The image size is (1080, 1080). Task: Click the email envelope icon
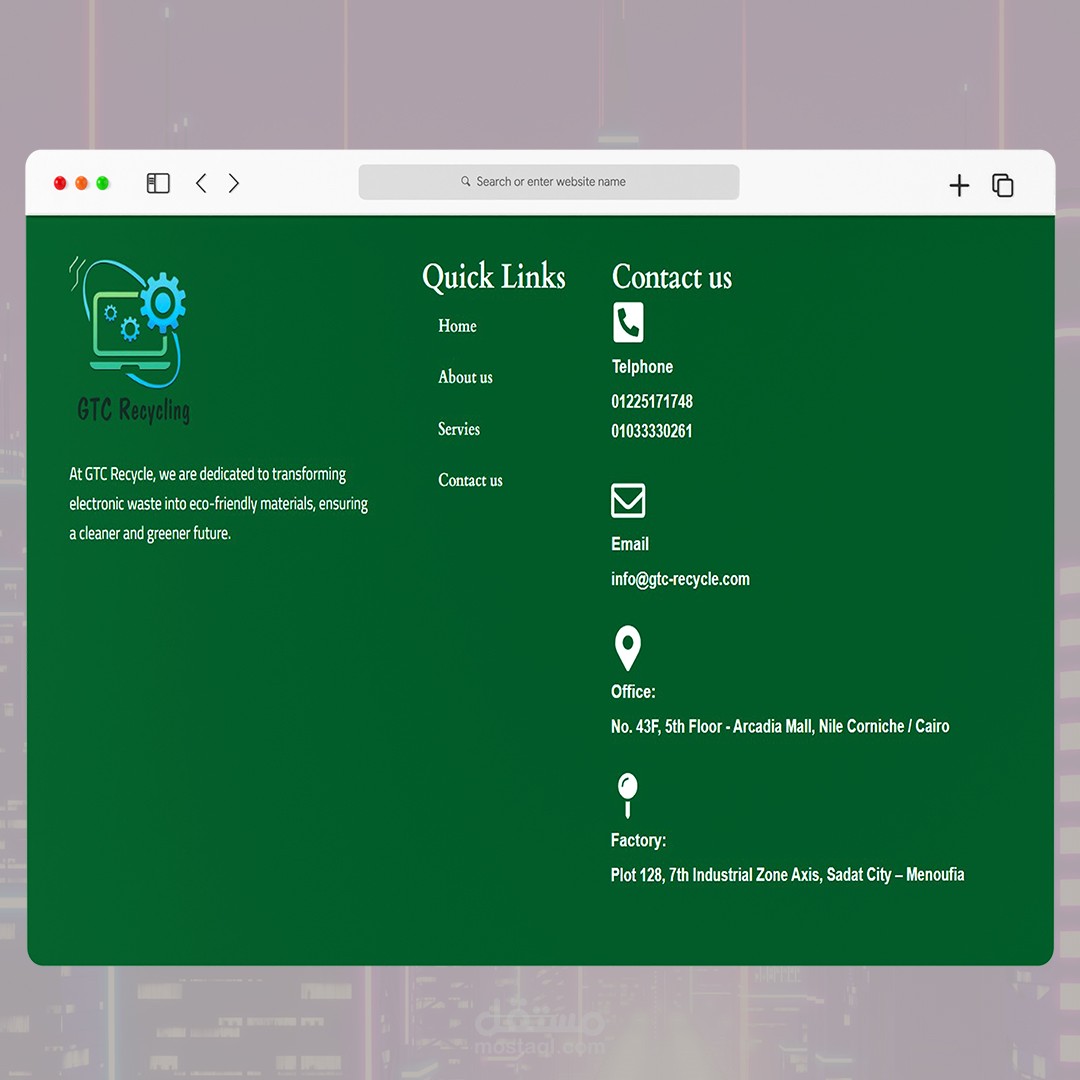pyautogui.click(x=628, y=501)
